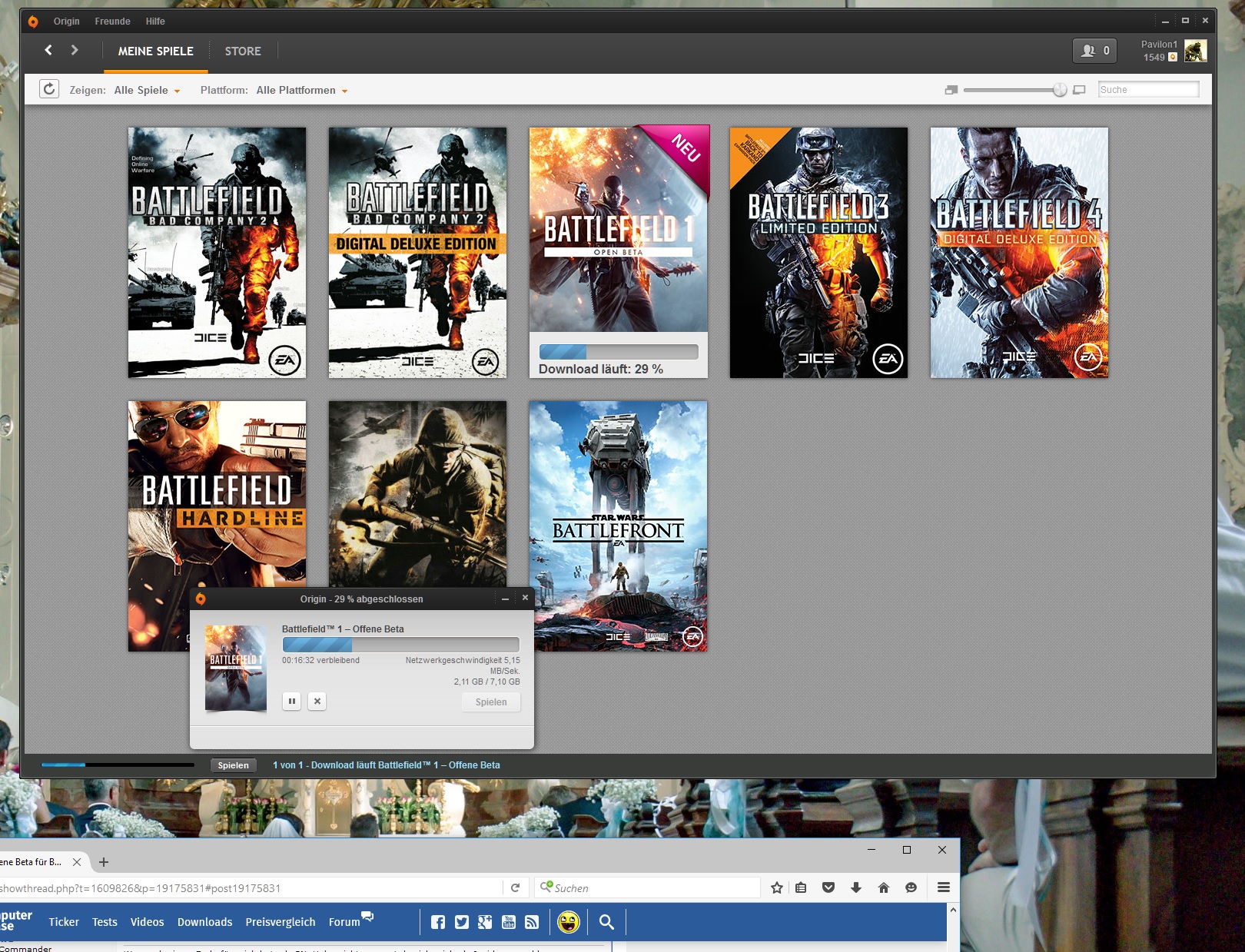Open a new browser tab
The height and width of the screenshot is (952, 1245).
click(104, 862)
